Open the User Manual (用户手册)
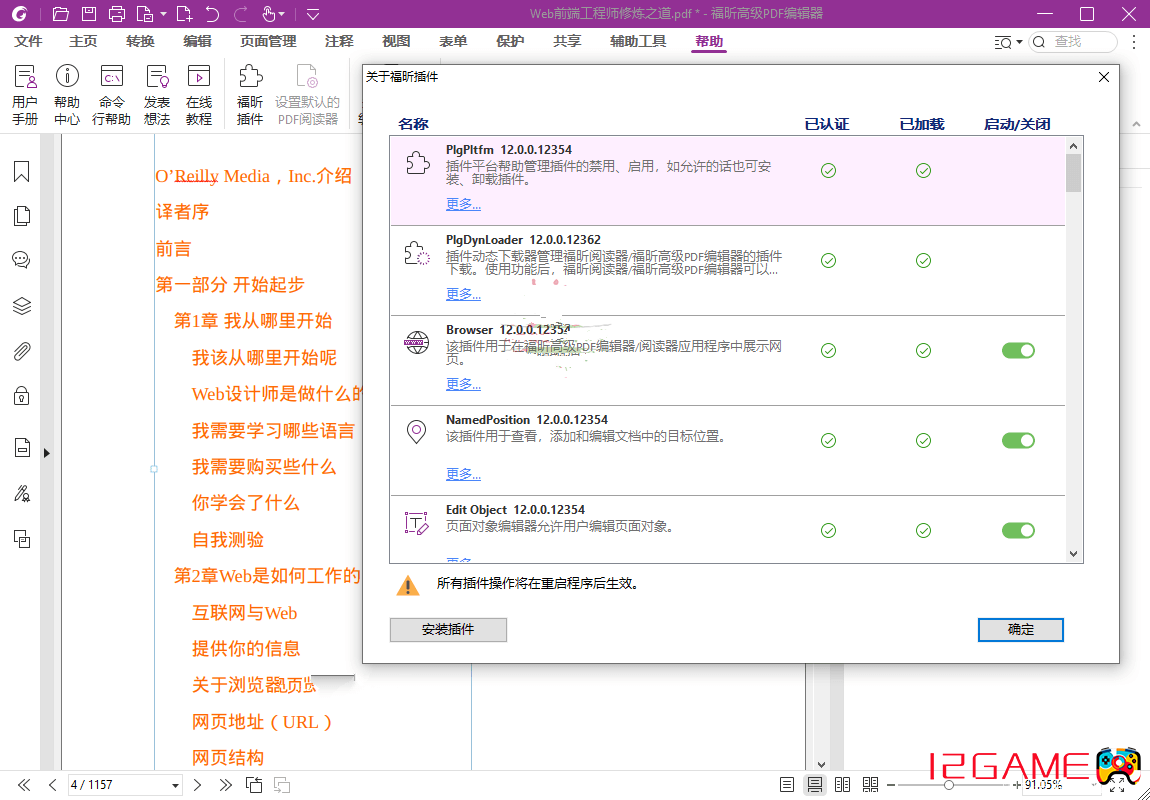Screen dimensions: 1150x800 25,95
